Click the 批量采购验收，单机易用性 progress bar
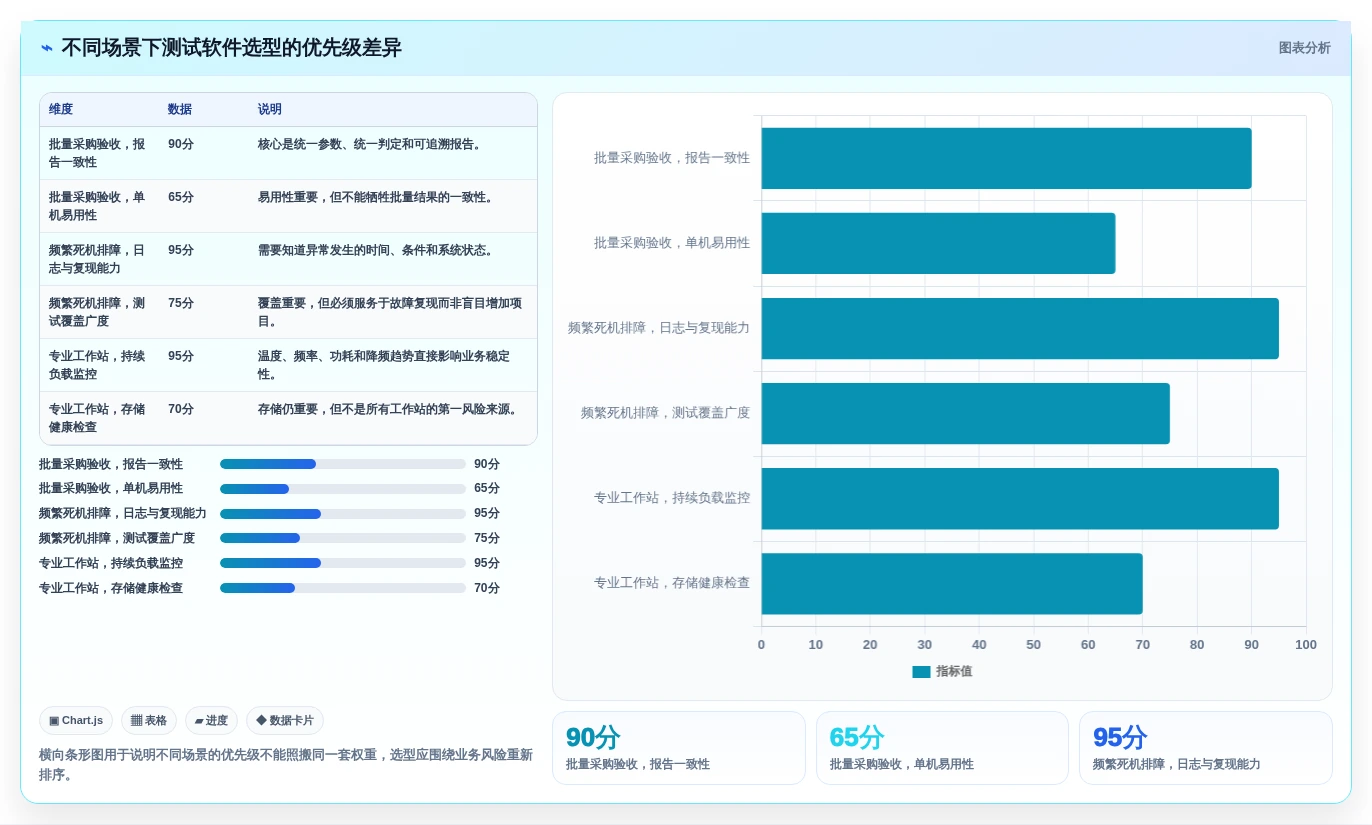Image resolution: width=1372 pixels, height=825 pixels. click(343, 489)
